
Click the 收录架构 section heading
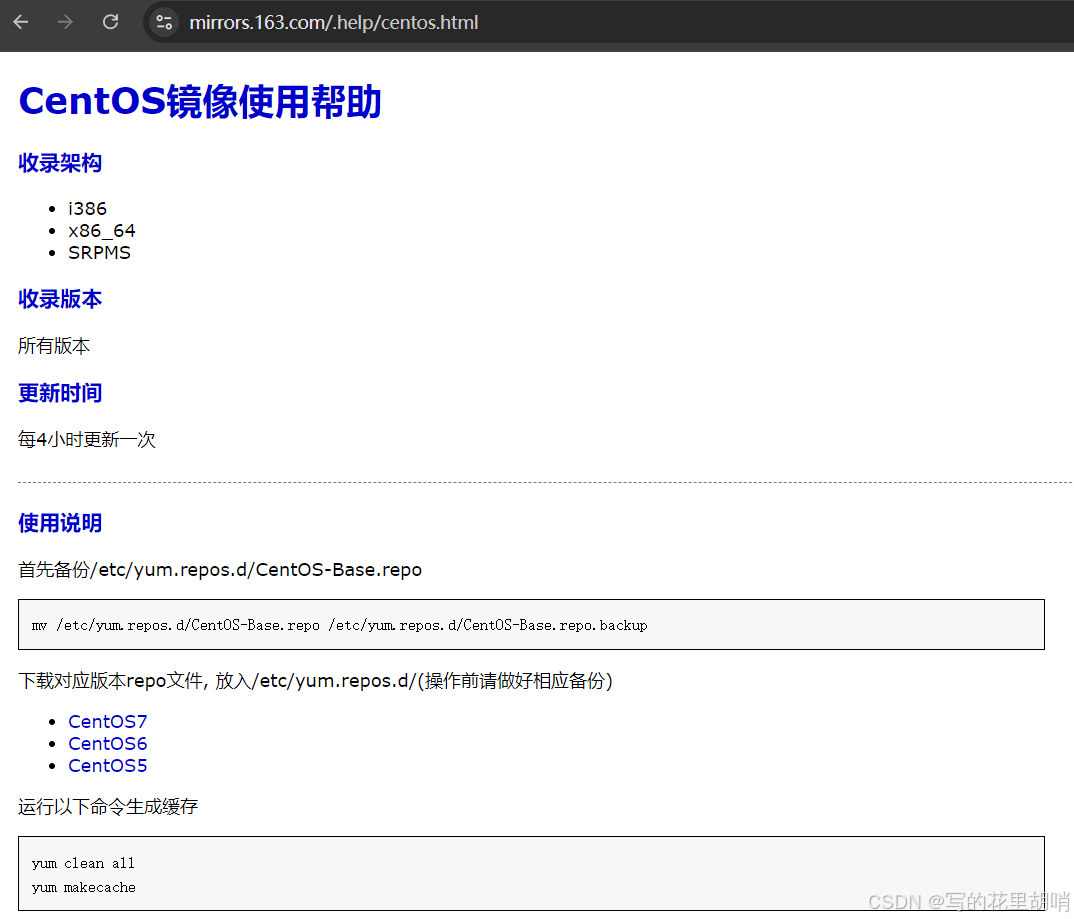pos(59,163)
